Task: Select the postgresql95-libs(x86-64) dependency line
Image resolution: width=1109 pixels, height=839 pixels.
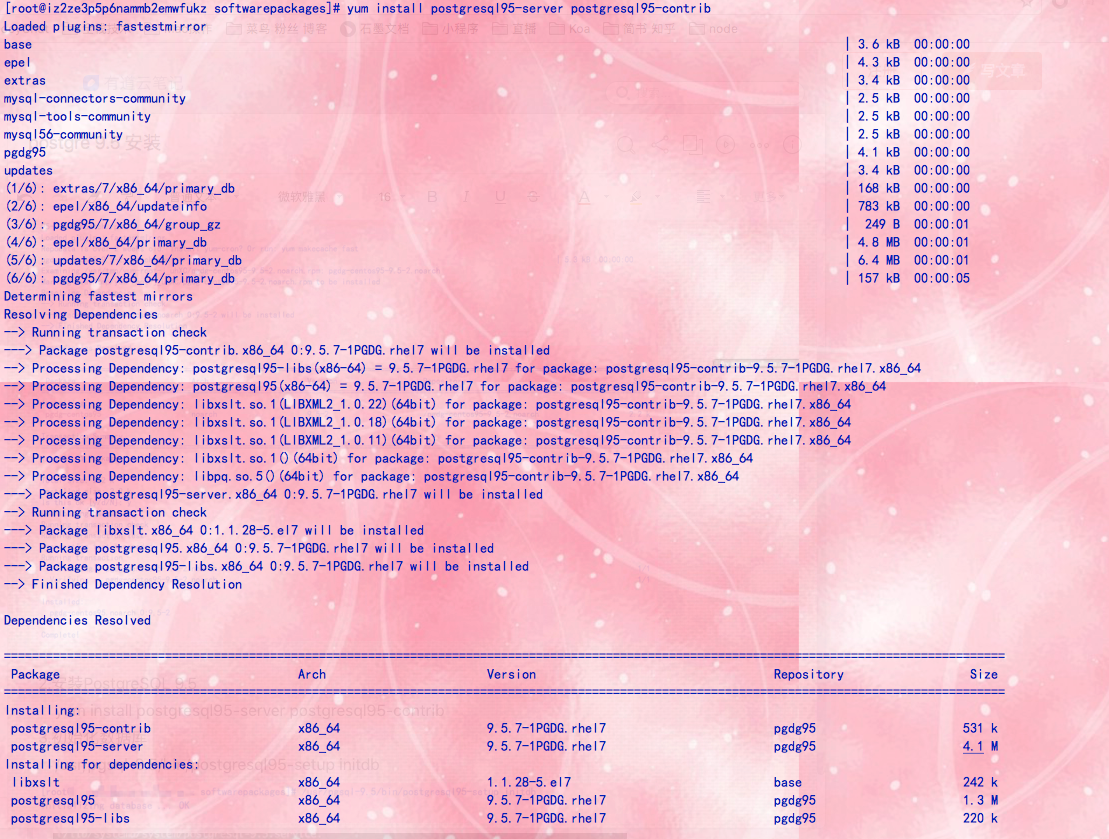Action: tap(463, 369)
